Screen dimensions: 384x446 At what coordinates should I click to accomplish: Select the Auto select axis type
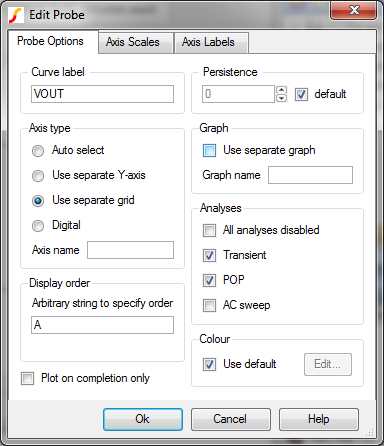tap(38, 151)
